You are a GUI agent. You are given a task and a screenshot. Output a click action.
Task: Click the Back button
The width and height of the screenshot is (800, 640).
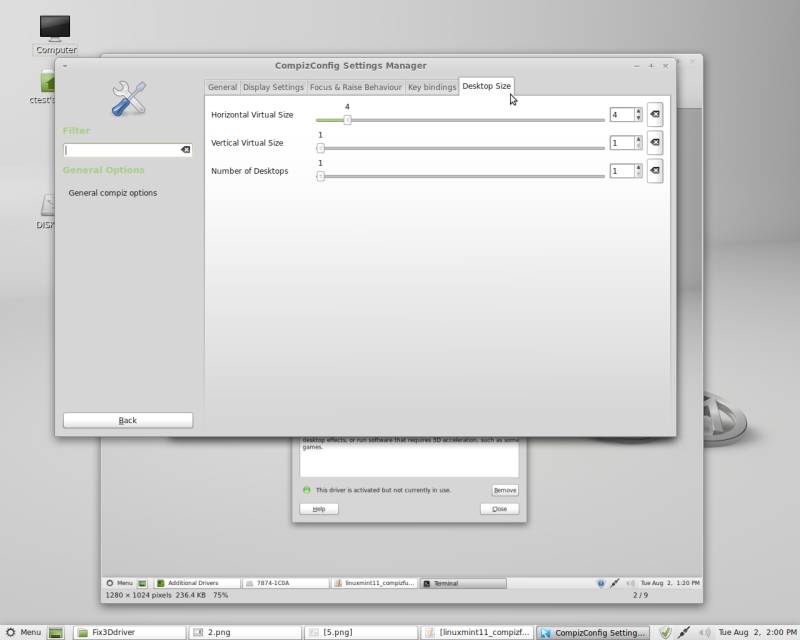pyautogui.click(x=128, y=420)
